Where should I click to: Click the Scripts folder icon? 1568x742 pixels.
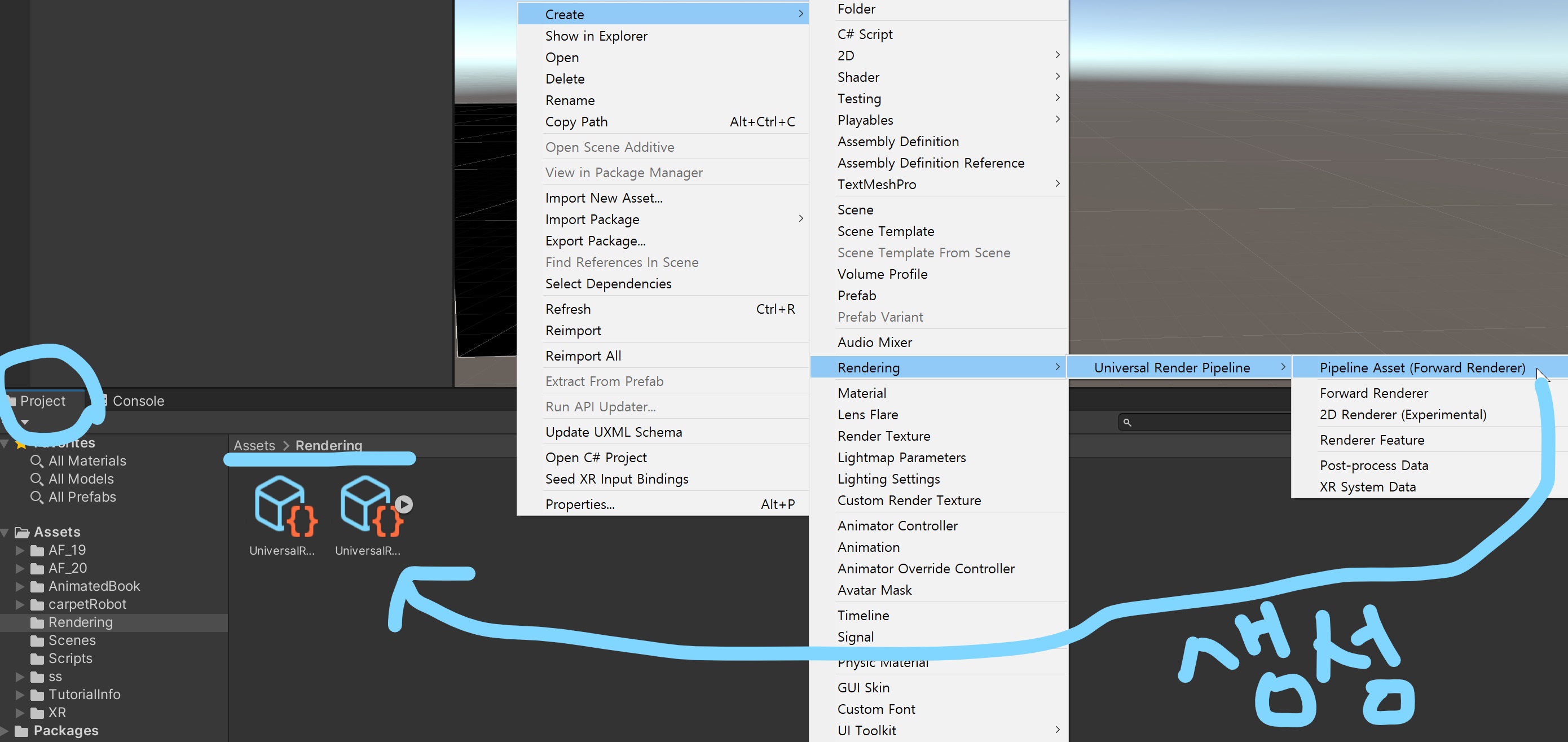coord(37,658)
